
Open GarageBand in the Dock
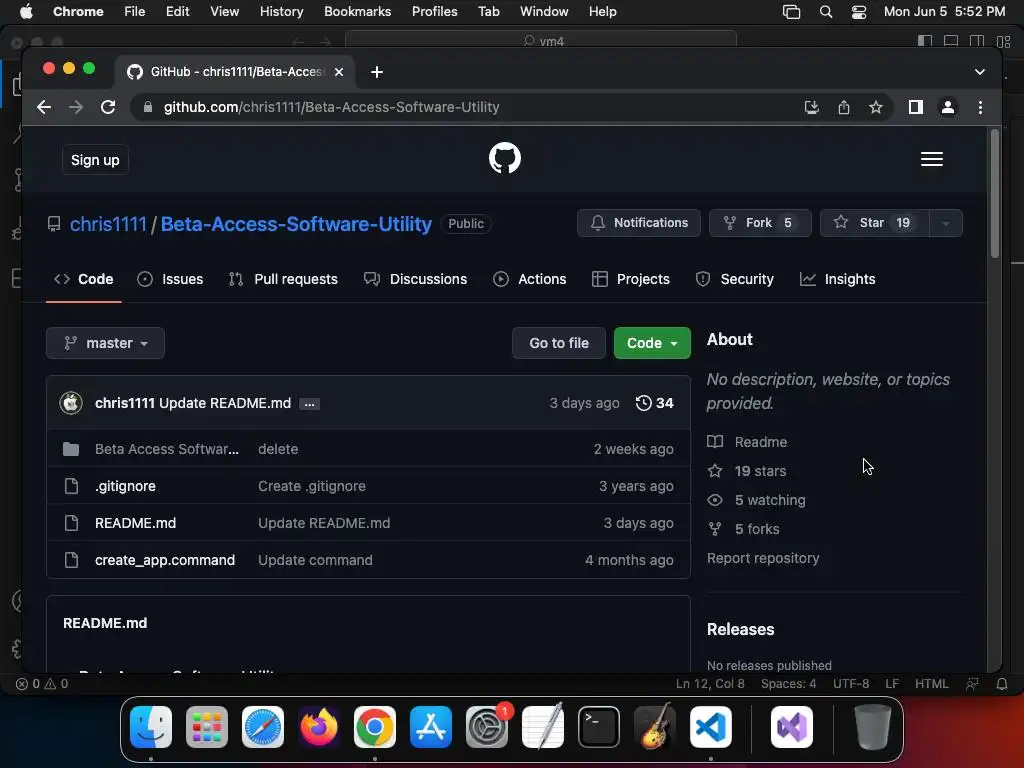(x=655, y=727)
